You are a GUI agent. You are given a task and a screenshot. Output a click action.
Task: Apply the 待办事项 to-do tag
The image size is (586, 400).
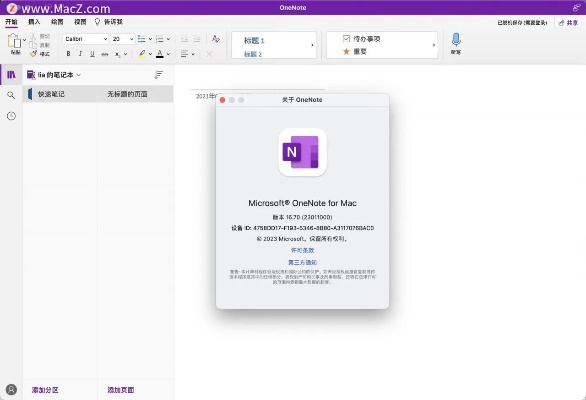[x=361, y=39]
